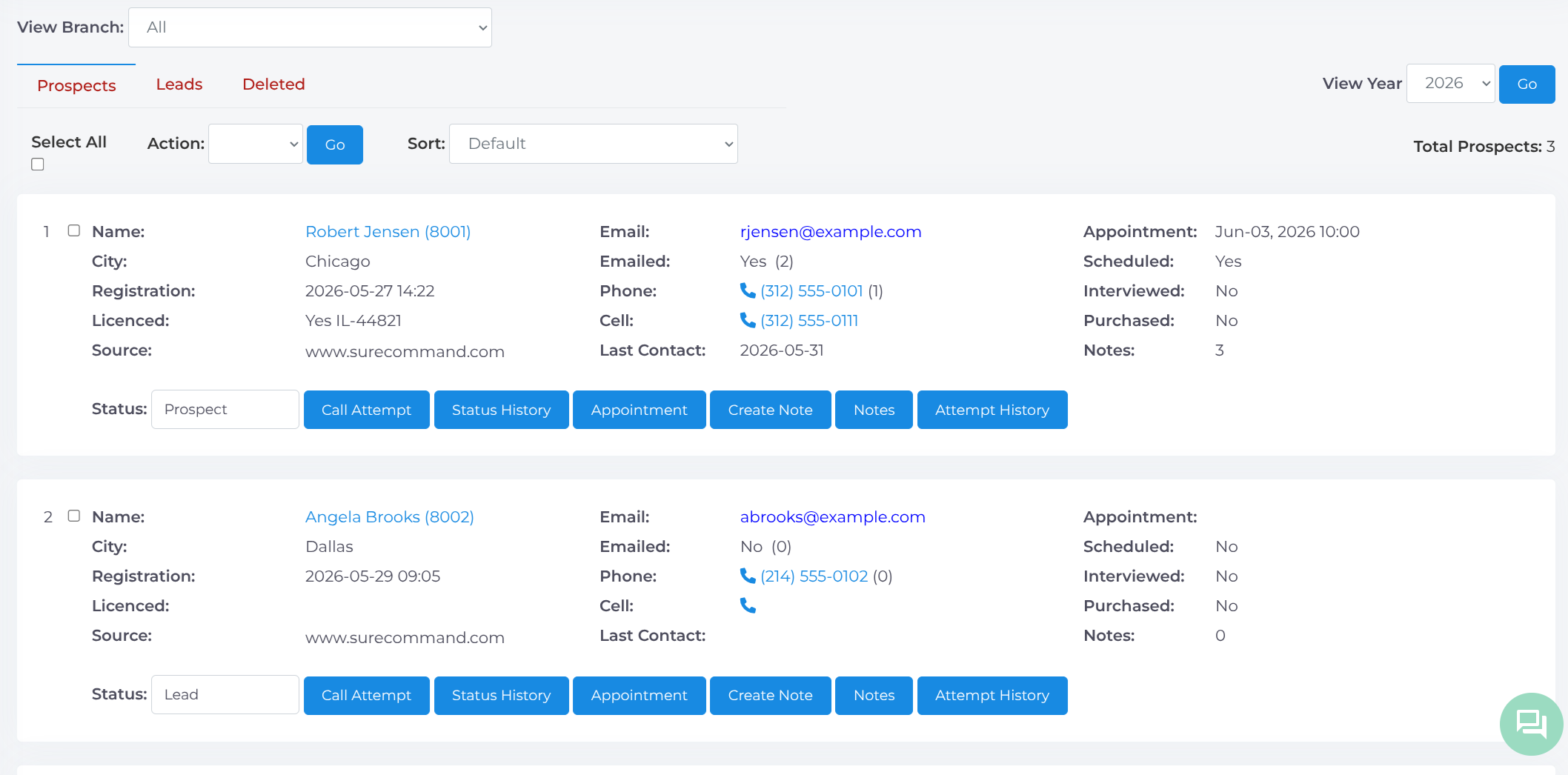The height and width of the screenshot is (775, 1568).
Task: Expand the Action dropdown
Action: (x=256, y=144)
